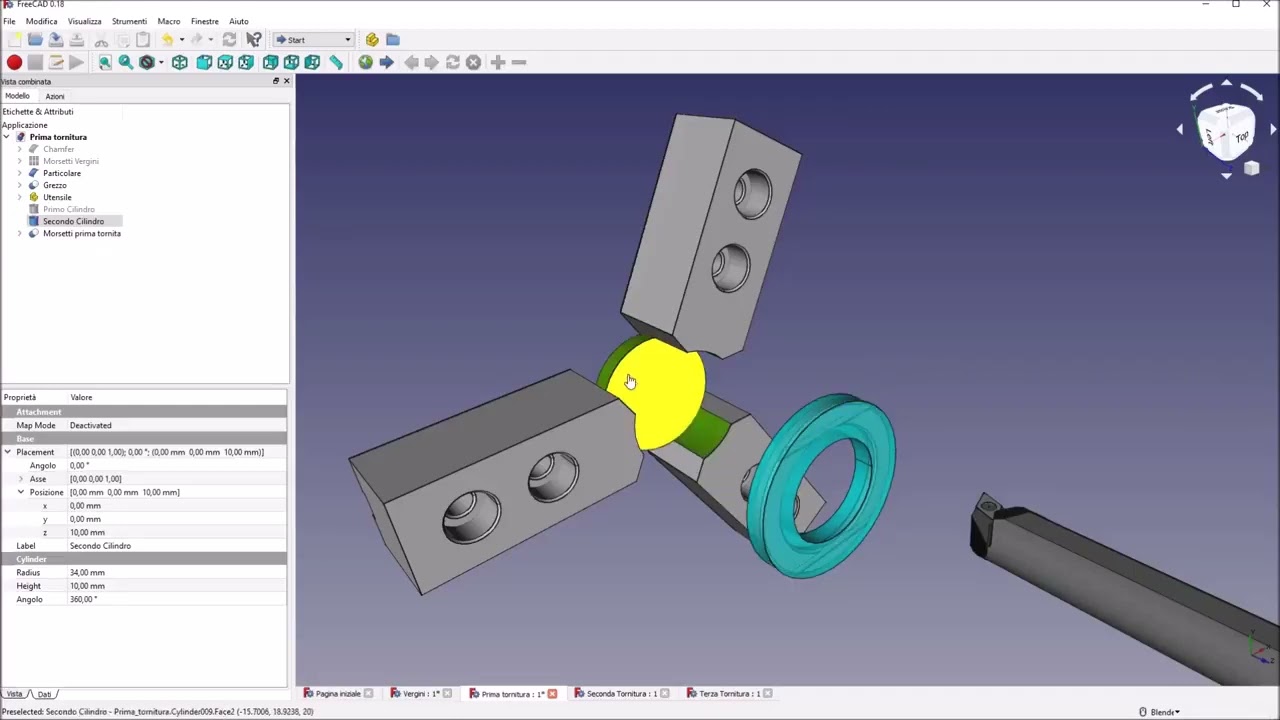Click the Cut scissors icon
The image size is (1280, 720).
(101, 40)
